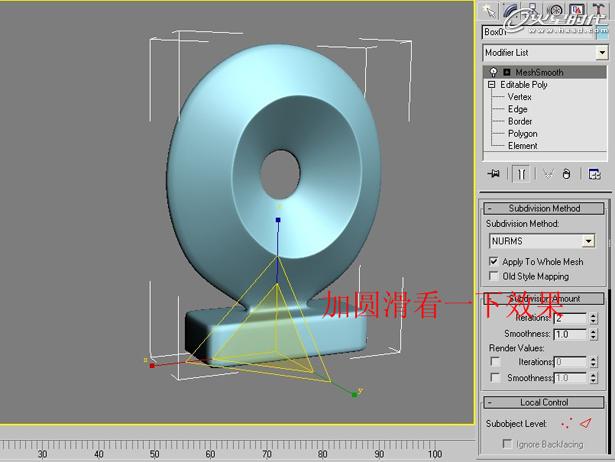
Task: Select Polygon in the modifier stack
Action: pos(522,133)
